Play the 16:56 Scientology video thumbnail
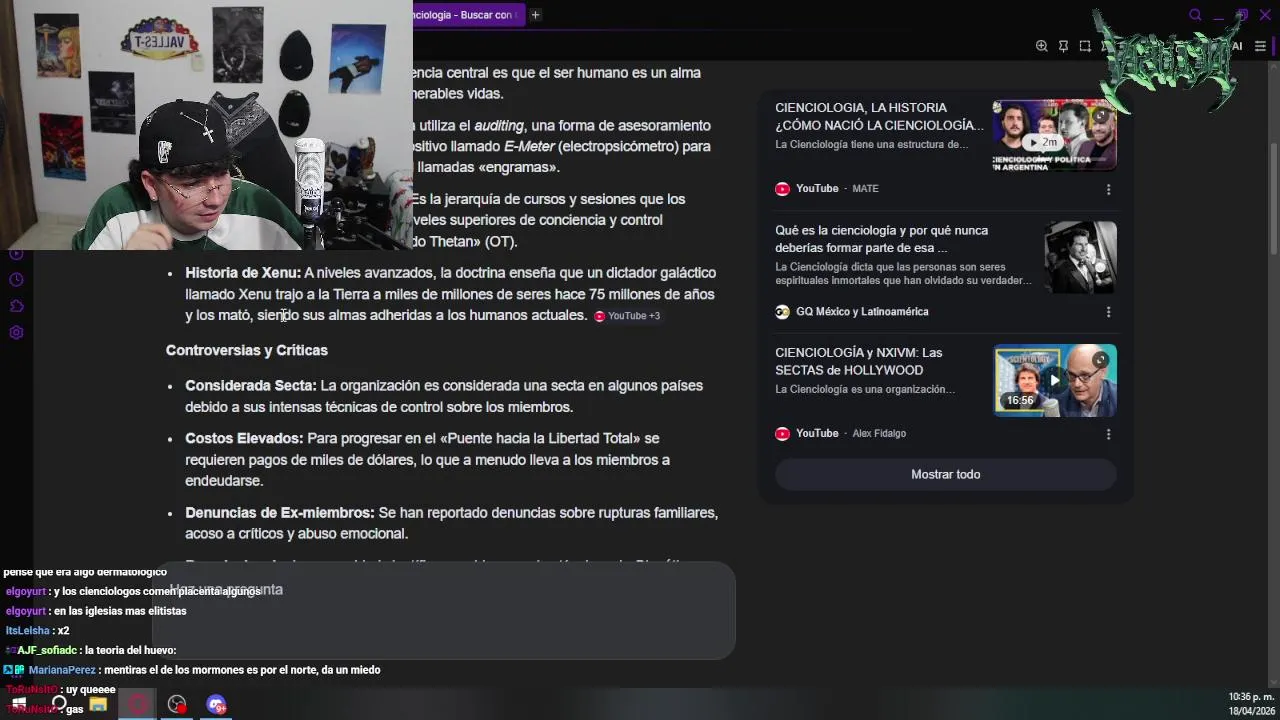This screenshot has height=720, width=1280. pos(1054,380)
